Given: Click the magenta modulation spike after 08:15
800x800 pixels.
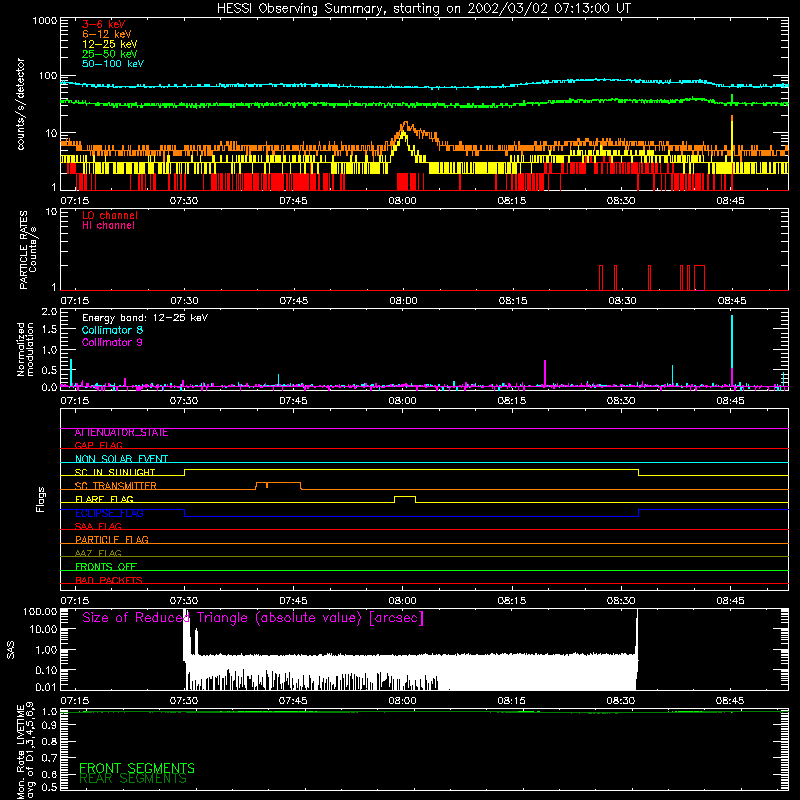Looking at the screenshot, I should 545,372.
